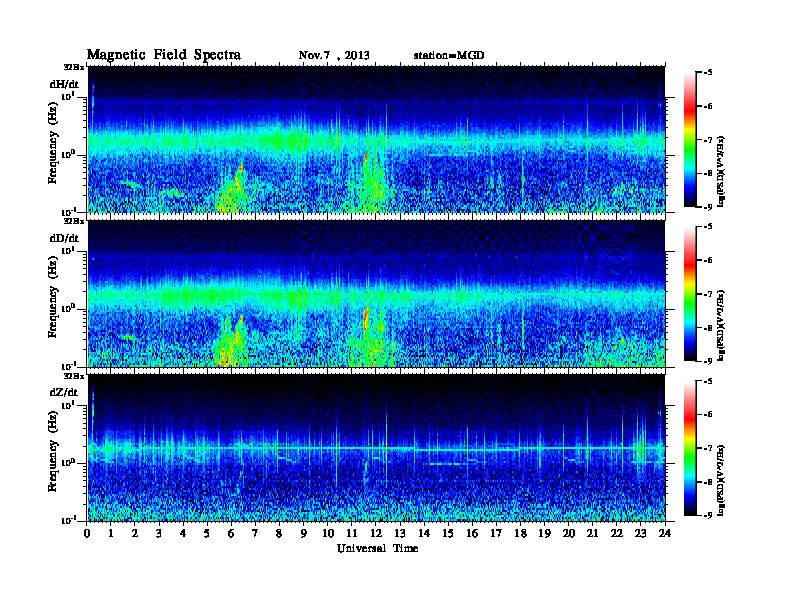Click the color scale bar beside dZ/dt panel

(690, 448)
